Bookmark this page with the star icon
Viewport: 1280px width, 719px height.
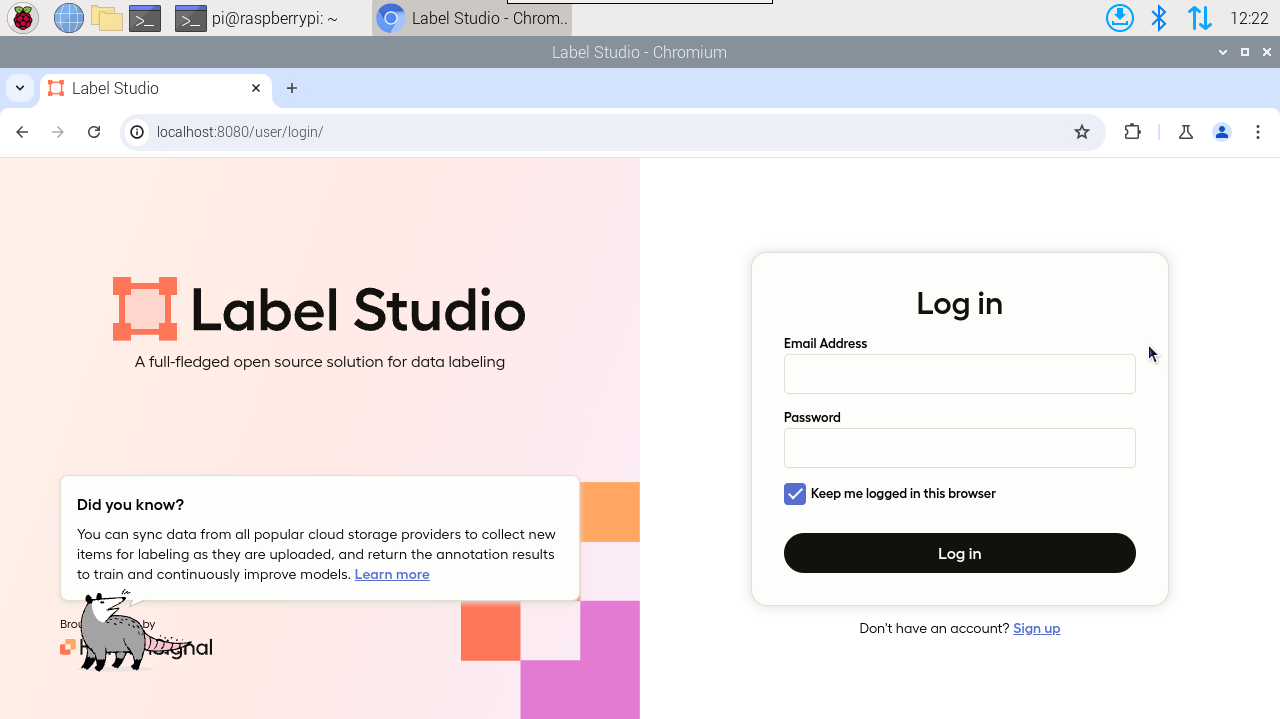1082,132
